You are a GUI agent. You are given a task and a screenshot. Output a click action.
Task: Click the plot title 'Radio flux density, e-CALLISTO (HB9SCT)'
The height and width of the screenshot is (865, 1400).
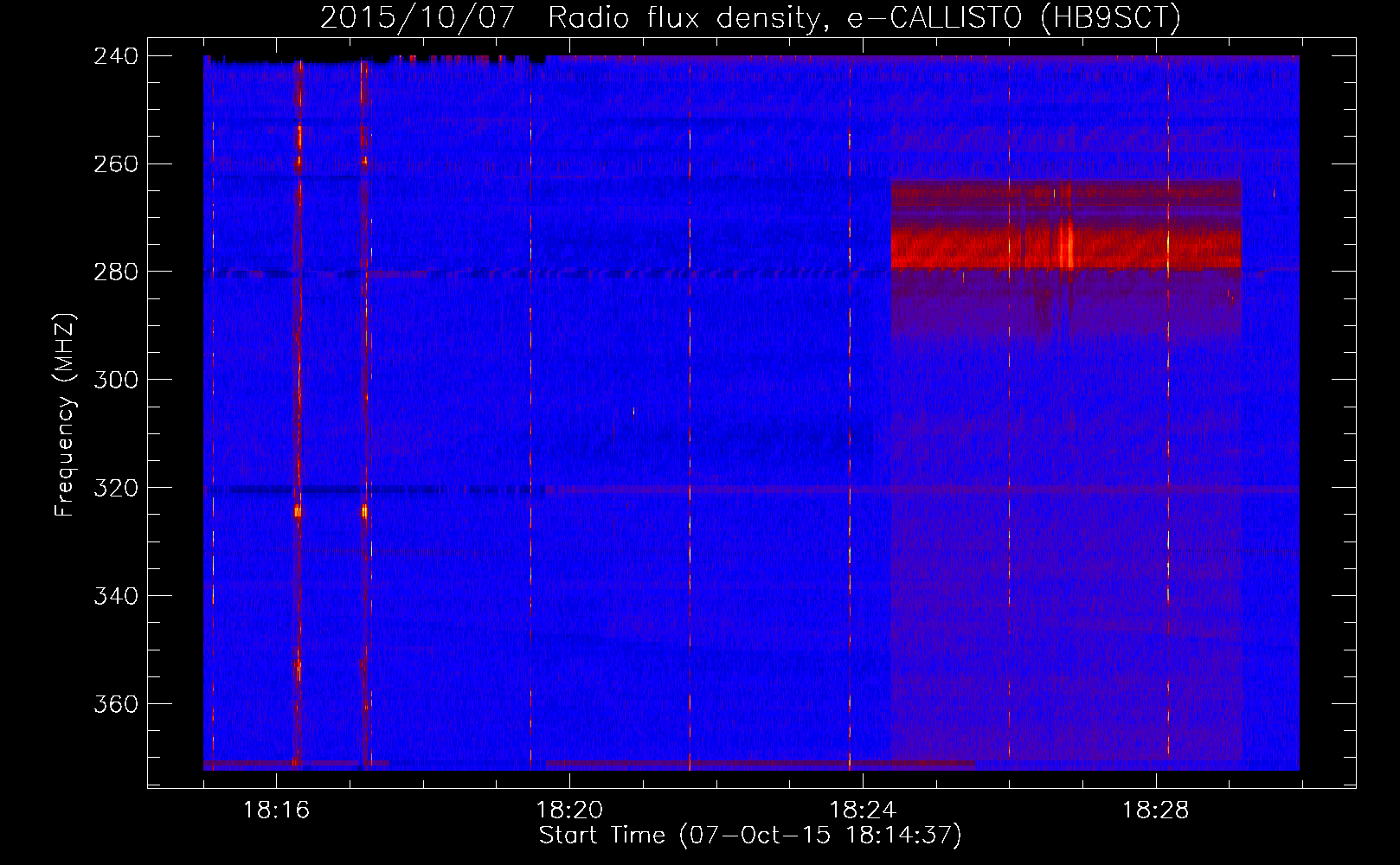[x=864, y=18]
